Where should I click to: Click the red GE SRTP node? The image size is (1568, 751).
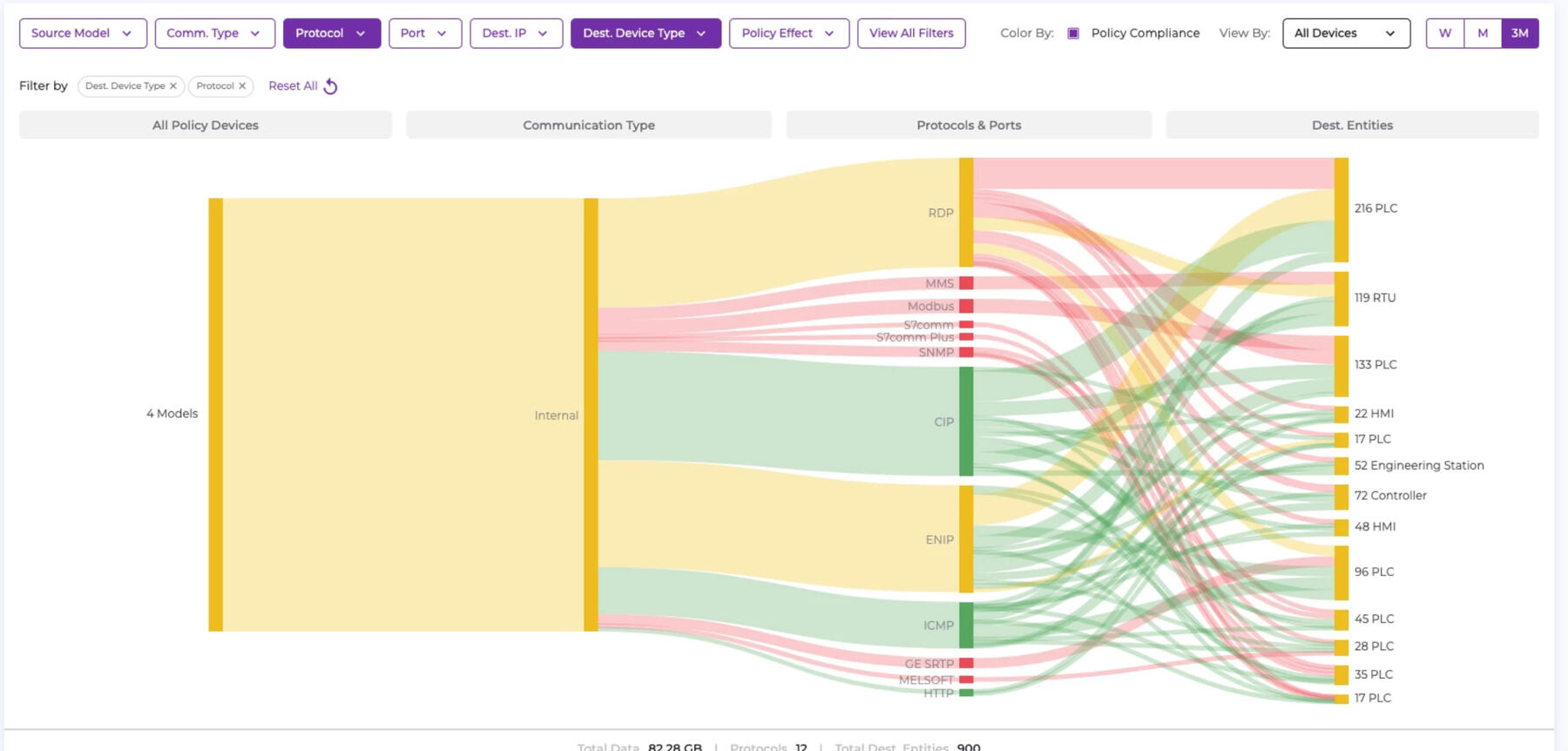(966, 663)
